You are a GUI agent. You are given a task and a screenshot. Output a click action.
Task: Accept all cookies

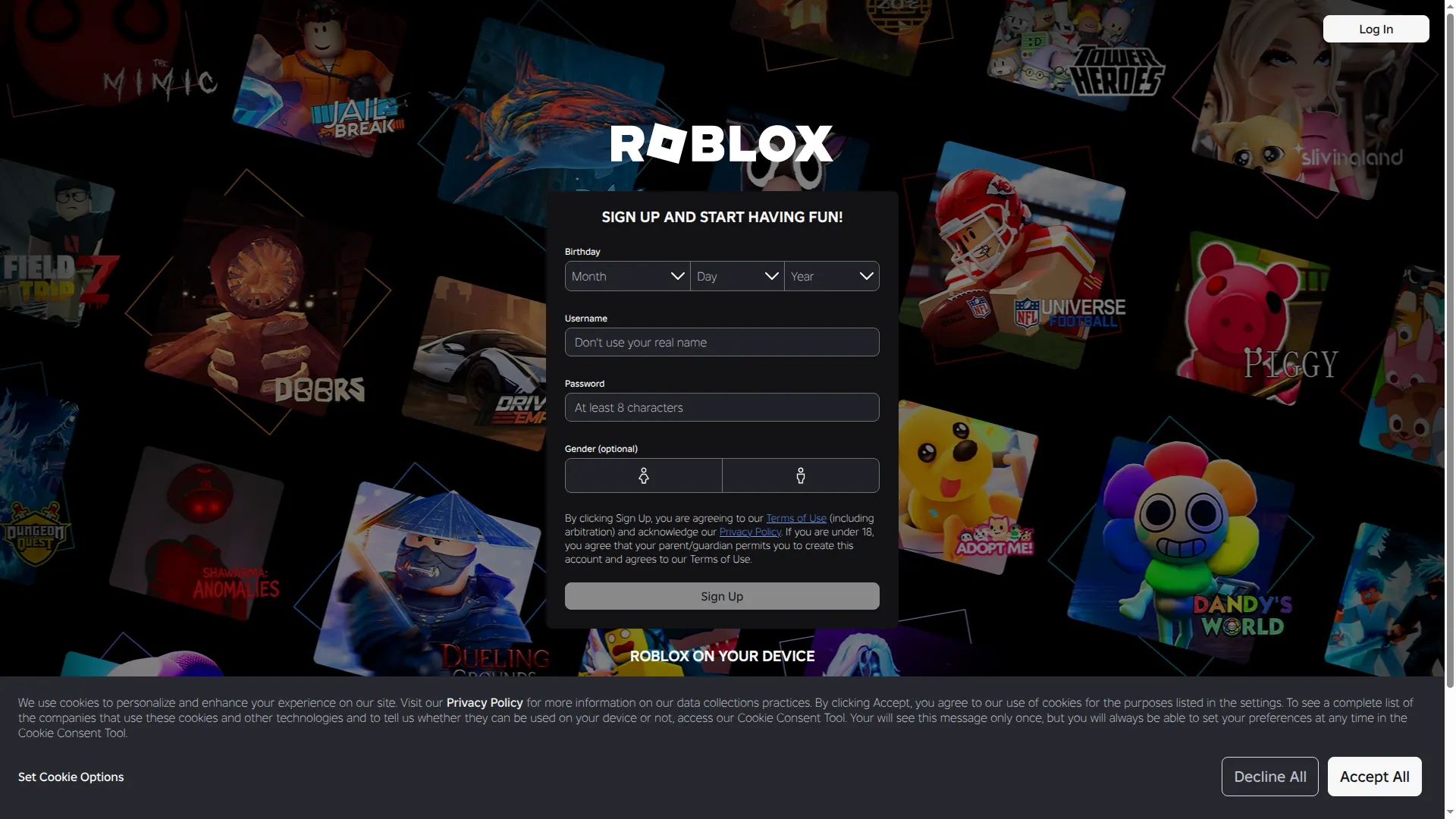1374,777
